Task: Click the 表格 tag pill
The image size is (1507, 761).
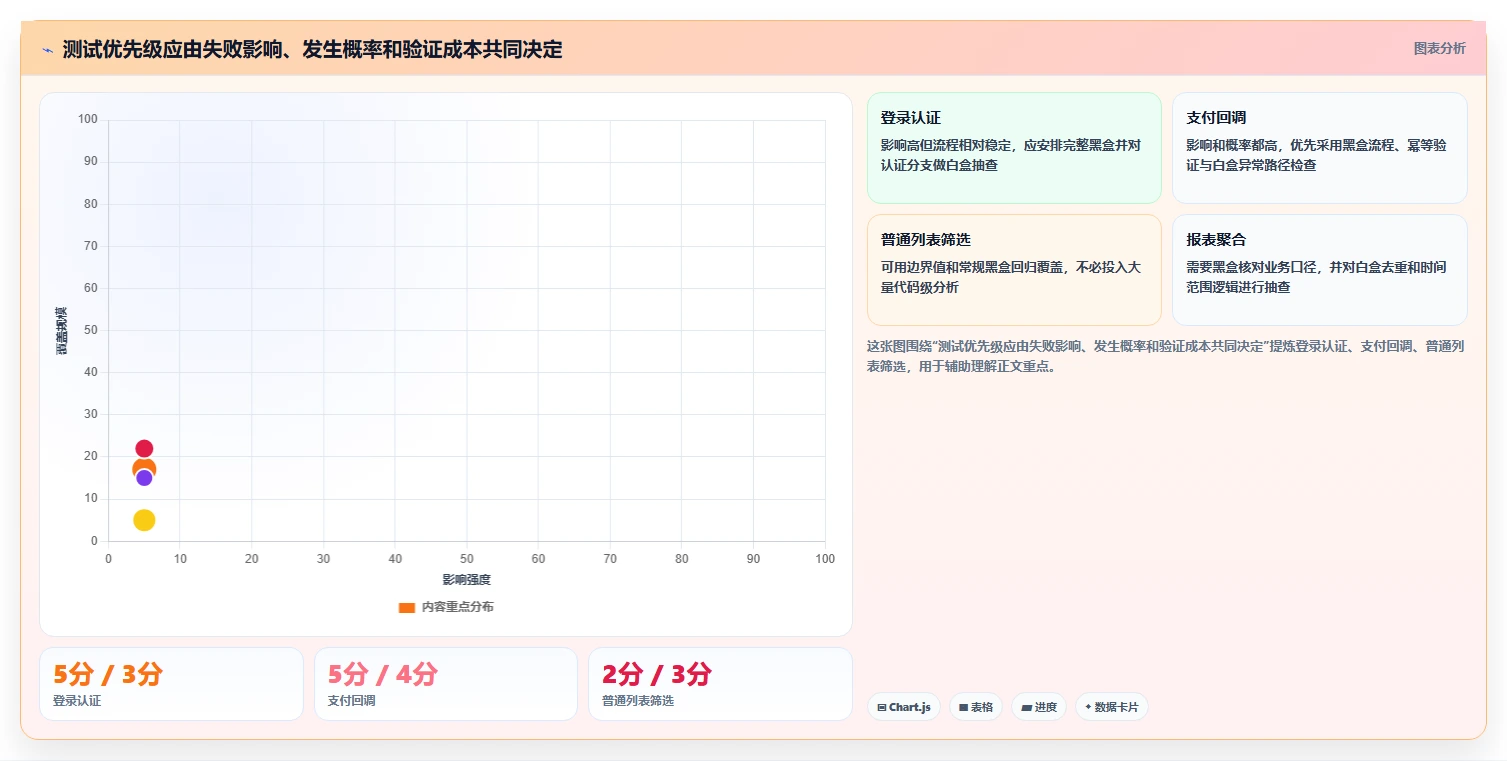Action: 976,707
